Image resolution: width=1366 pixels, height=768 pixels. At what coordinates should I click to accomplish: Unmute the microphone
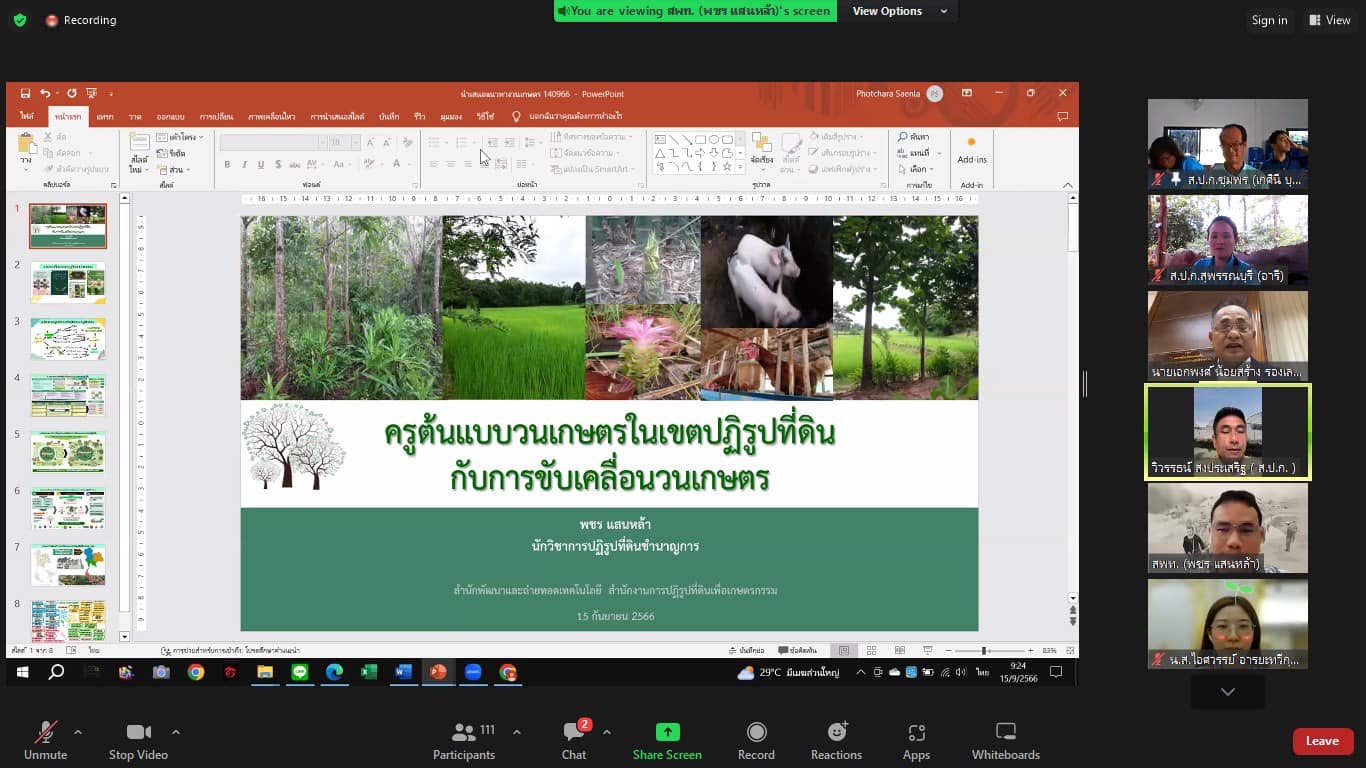[x=45, y=740]
